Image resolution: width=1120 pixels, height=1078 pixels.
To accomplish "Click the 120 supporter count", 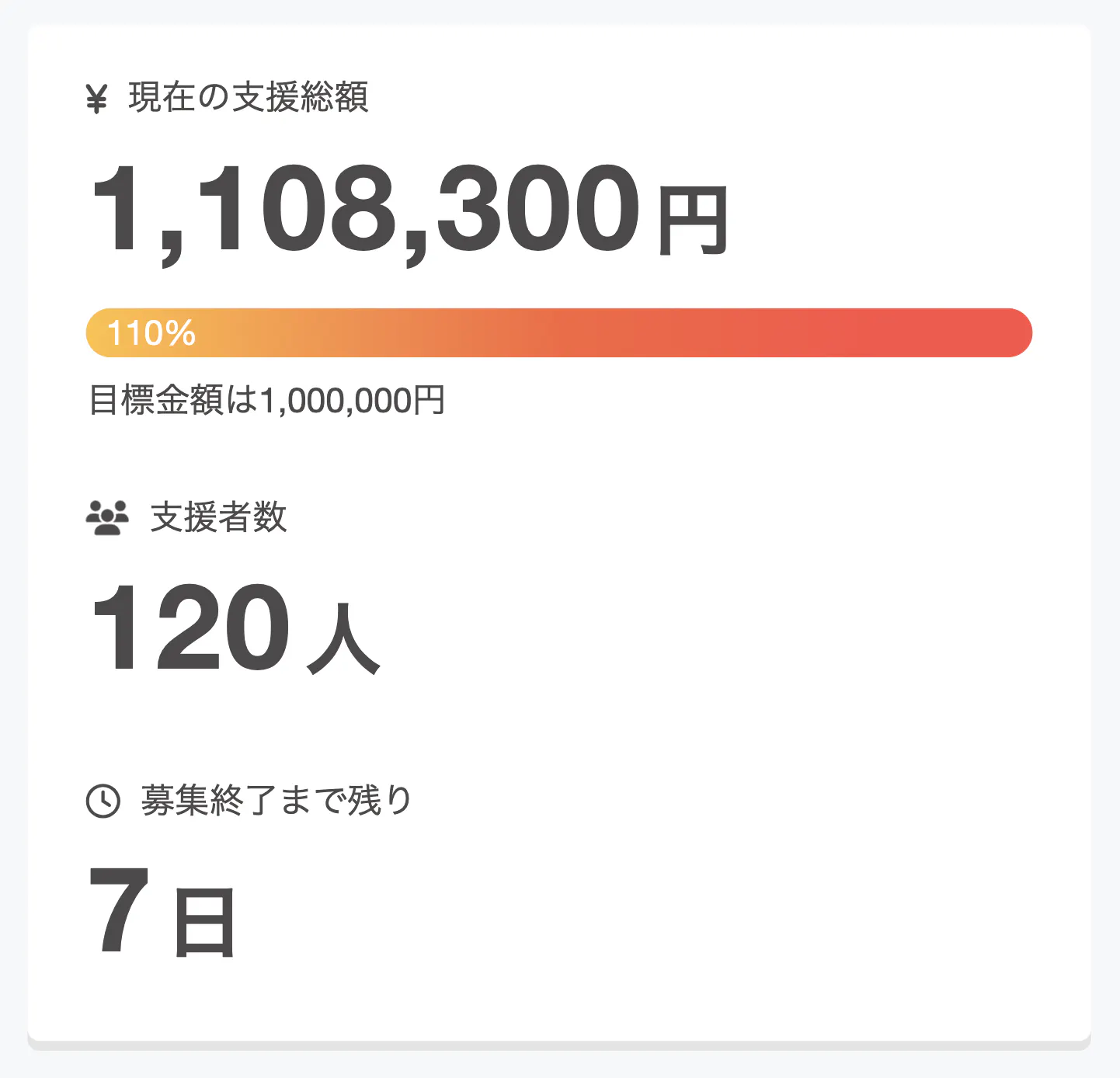I will (190, 628).
